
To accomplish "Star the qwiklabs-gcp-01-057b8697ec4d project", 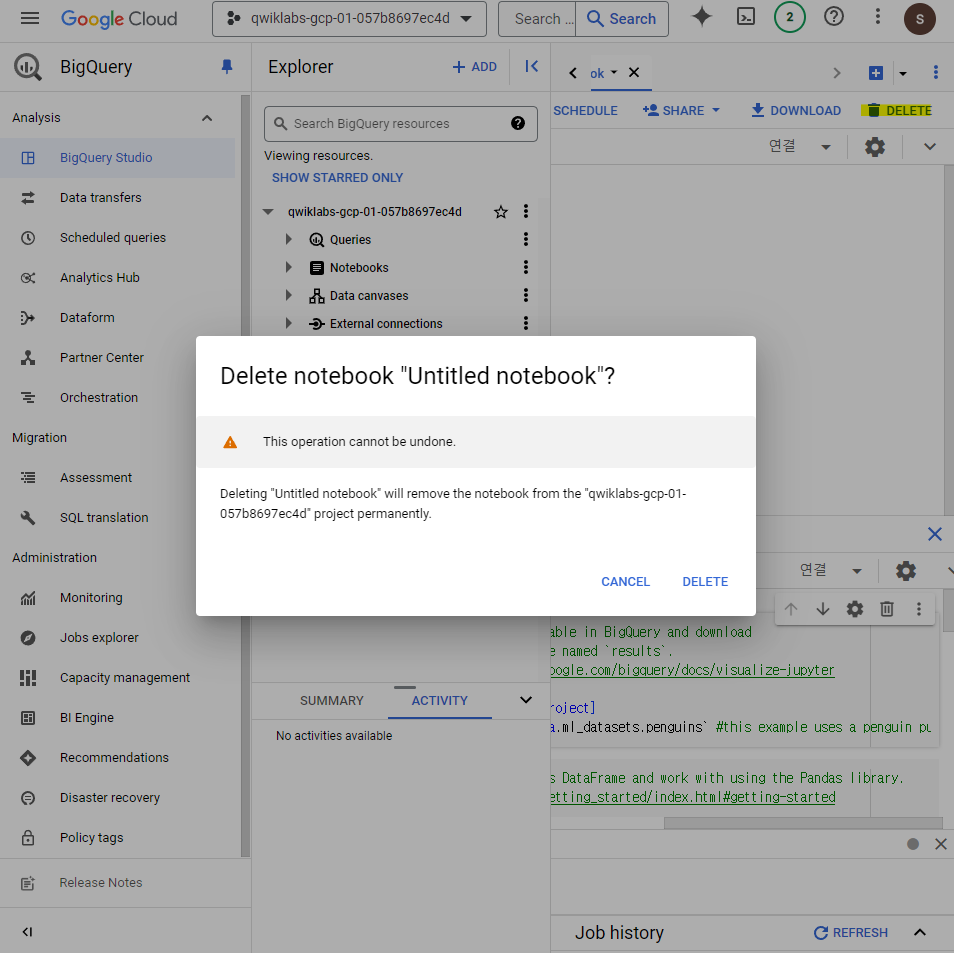I will point(501,212).
